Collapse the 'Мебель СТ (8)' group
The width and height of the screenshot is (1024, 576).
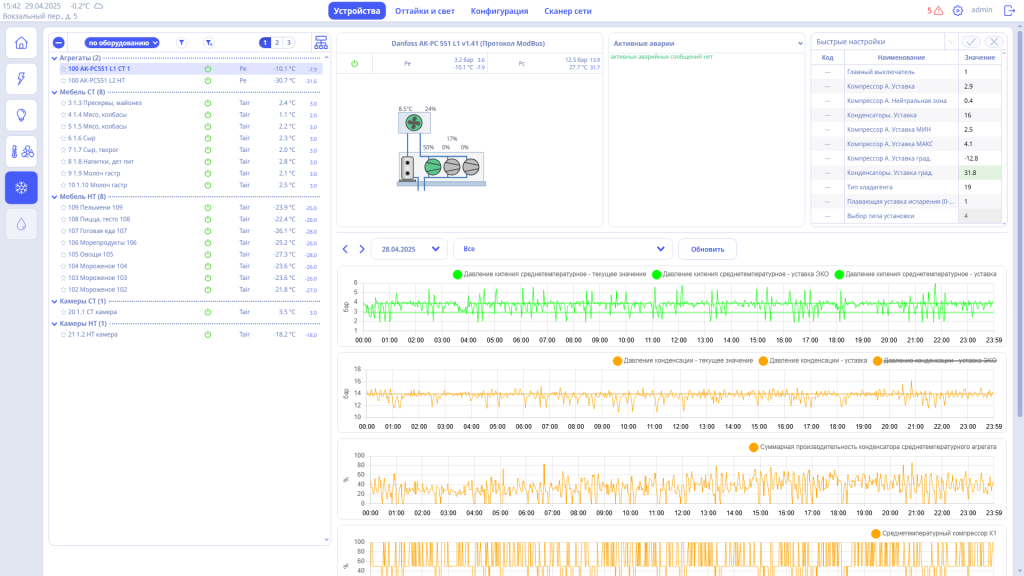55,90
